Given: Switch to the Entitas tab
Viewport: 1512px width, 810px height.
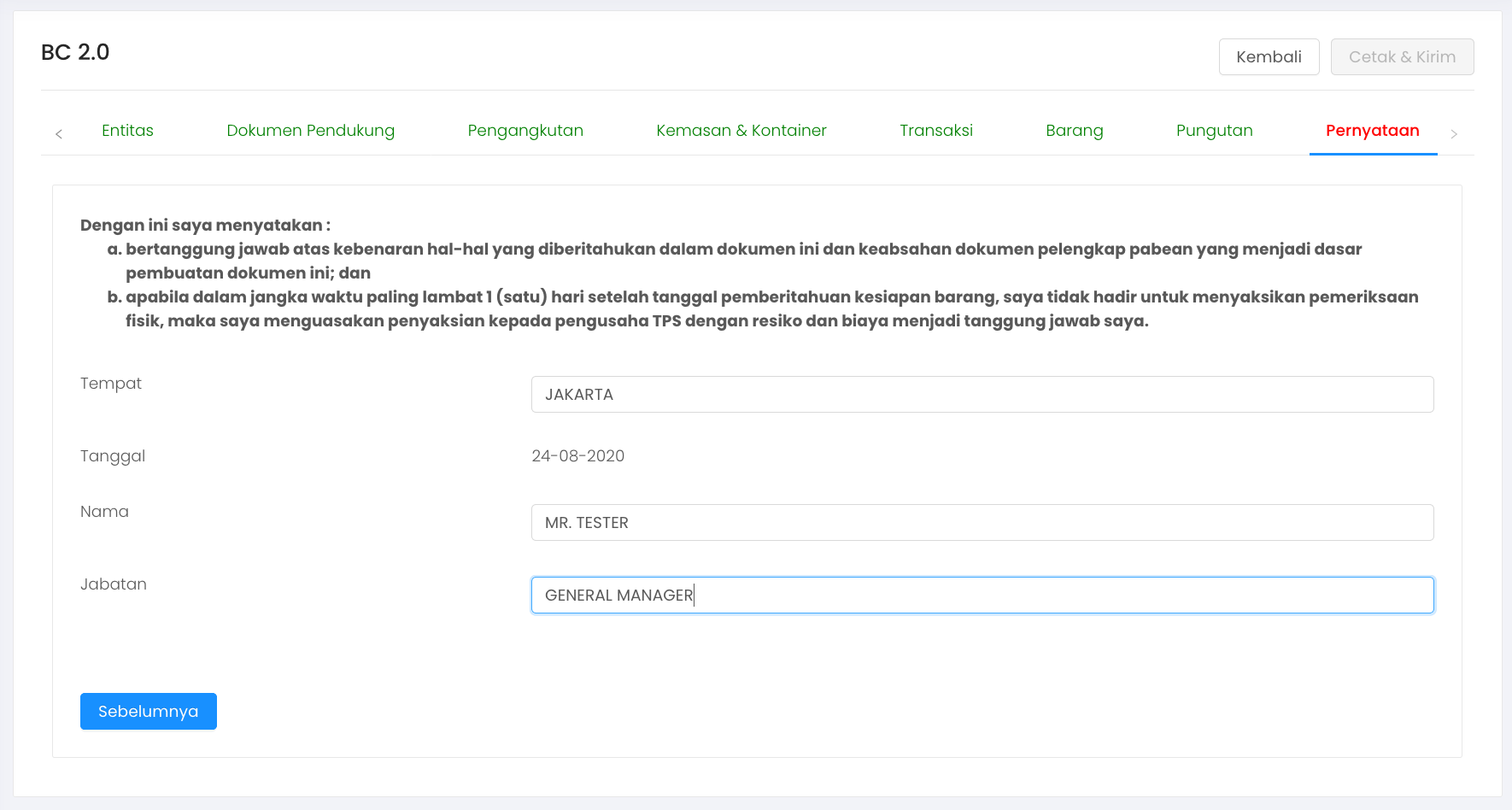Looking at the screenshot, I should coord(127,131).
